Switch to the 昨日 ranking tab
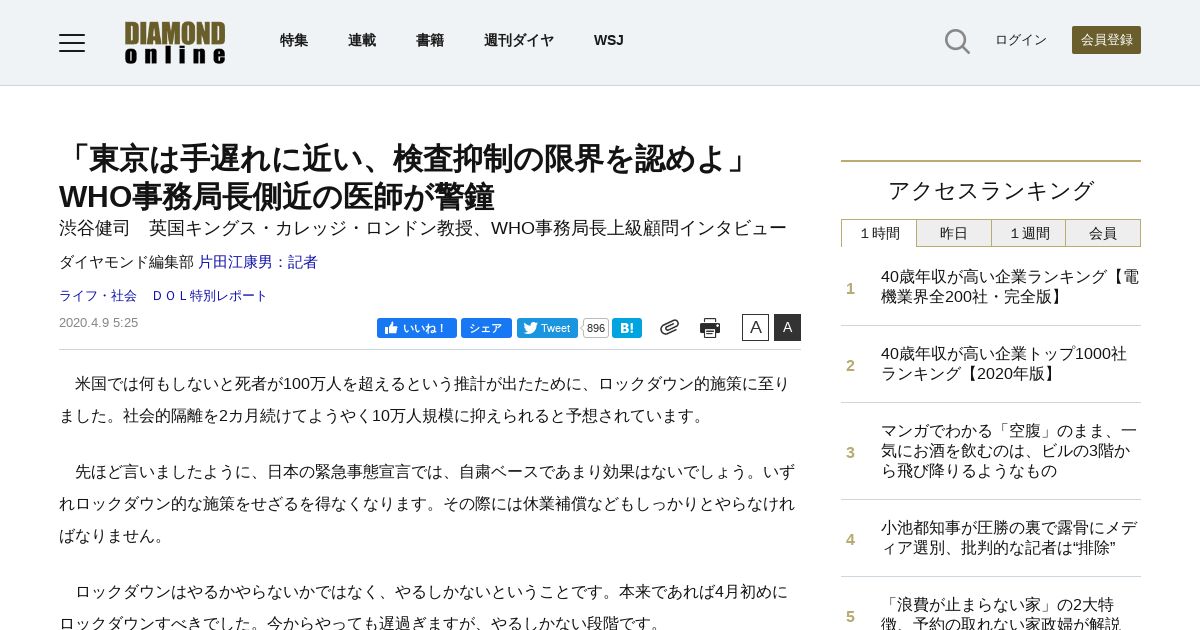Image resolution: width=1200 pixels, height=630 pixels. tap(954, 233)
